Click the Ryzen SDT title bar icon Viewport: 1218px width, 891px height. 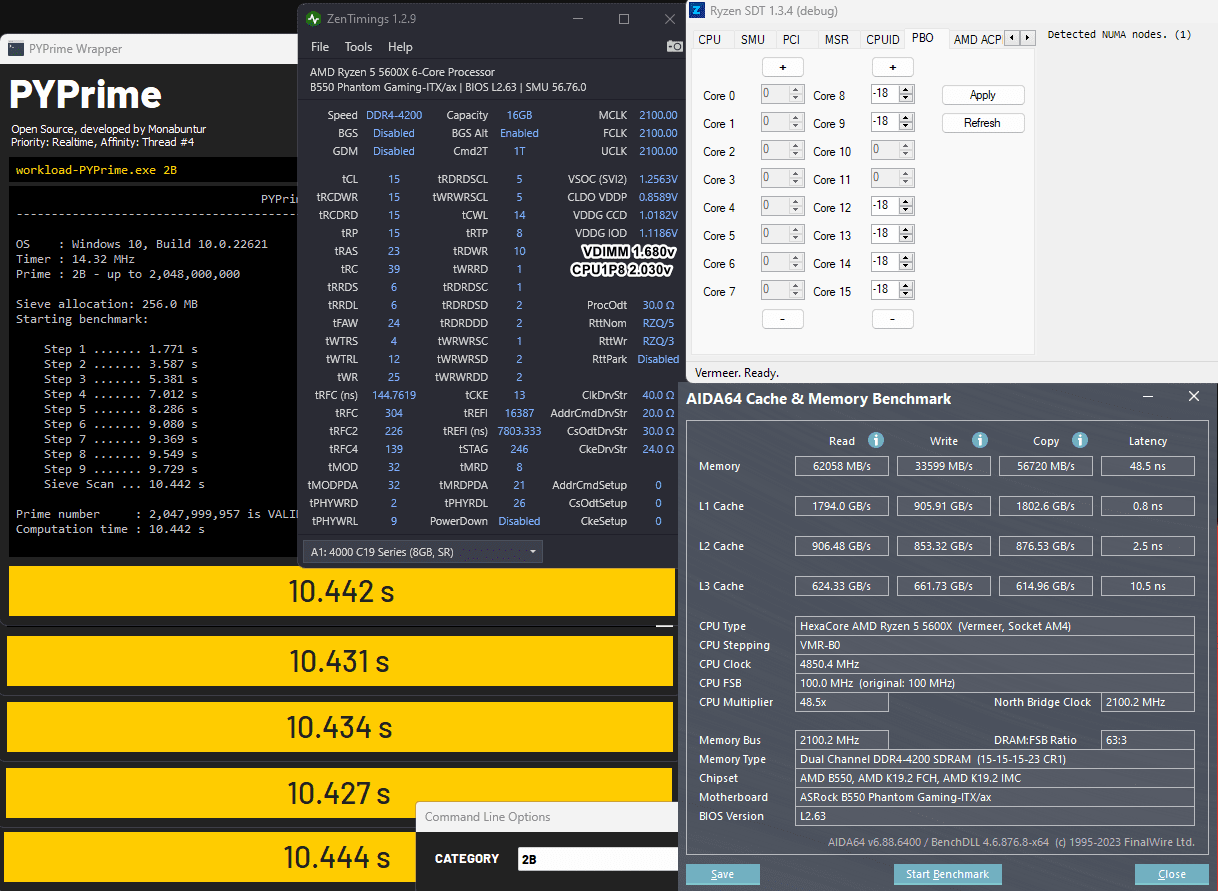(x=696, y=11)
